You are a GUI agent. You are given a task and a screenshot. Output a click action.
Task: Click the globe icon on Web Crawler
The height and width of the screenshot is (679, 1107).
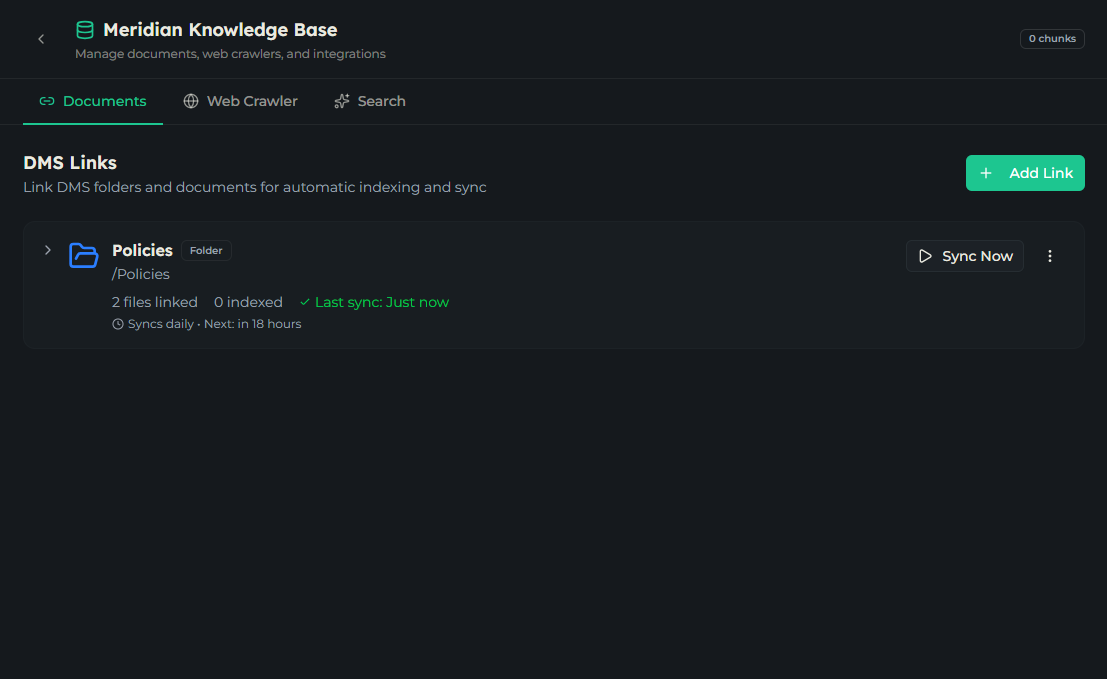click(191, 101)
